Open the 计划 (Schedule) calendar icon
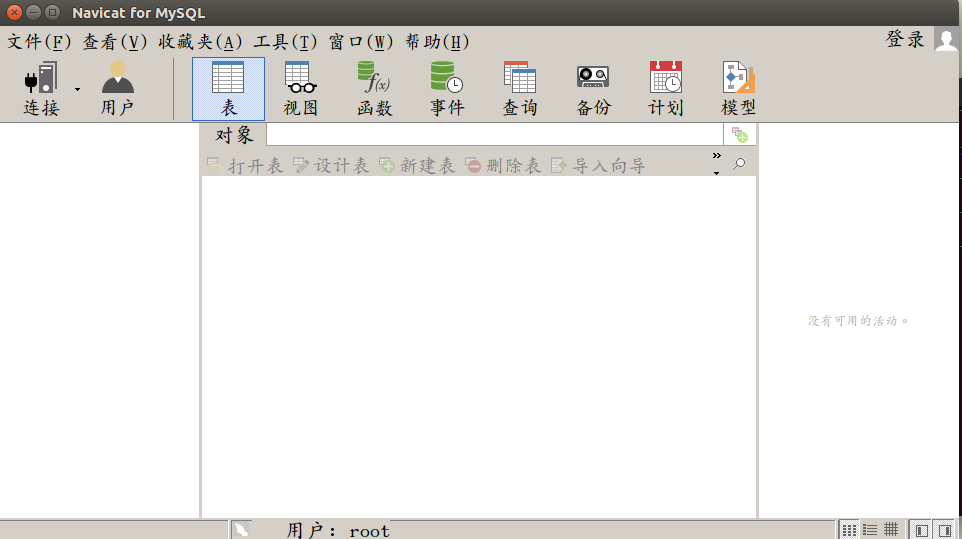This screenshot has width=962, height=539. pos(666,89)
